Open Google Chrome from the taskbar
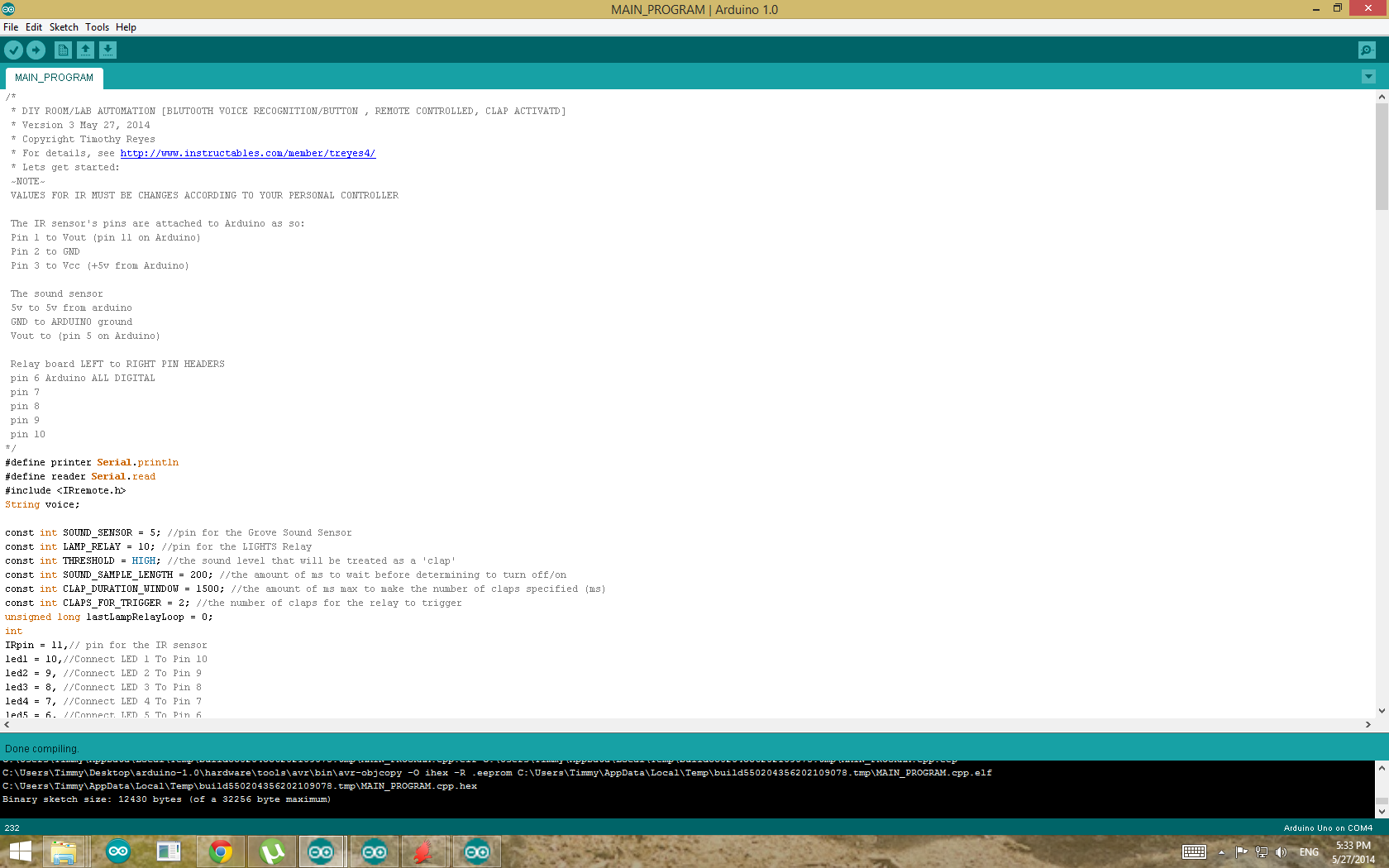The image size is (1389, 868). coord(220,851)
